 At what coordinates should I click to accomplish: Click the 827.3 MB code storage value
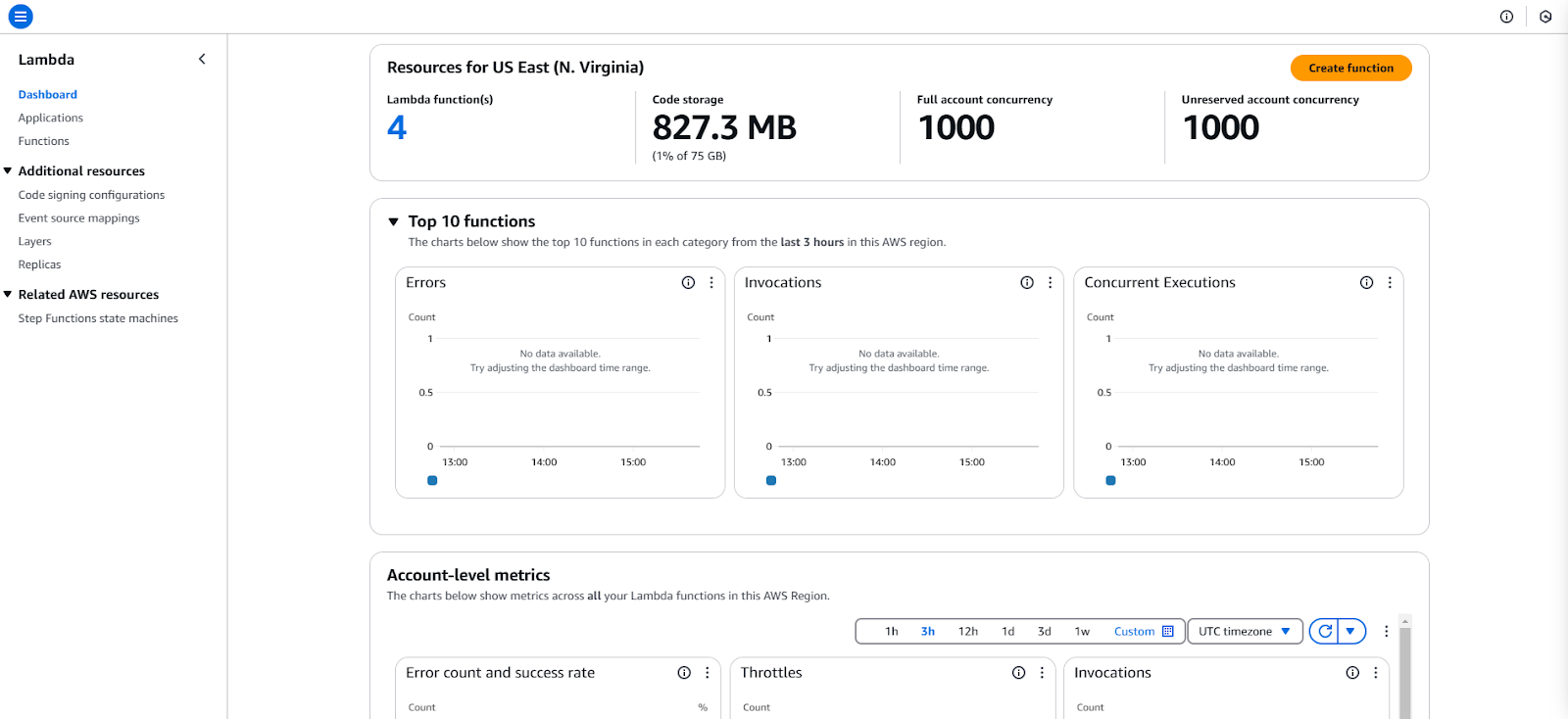(x=724, y=127)
